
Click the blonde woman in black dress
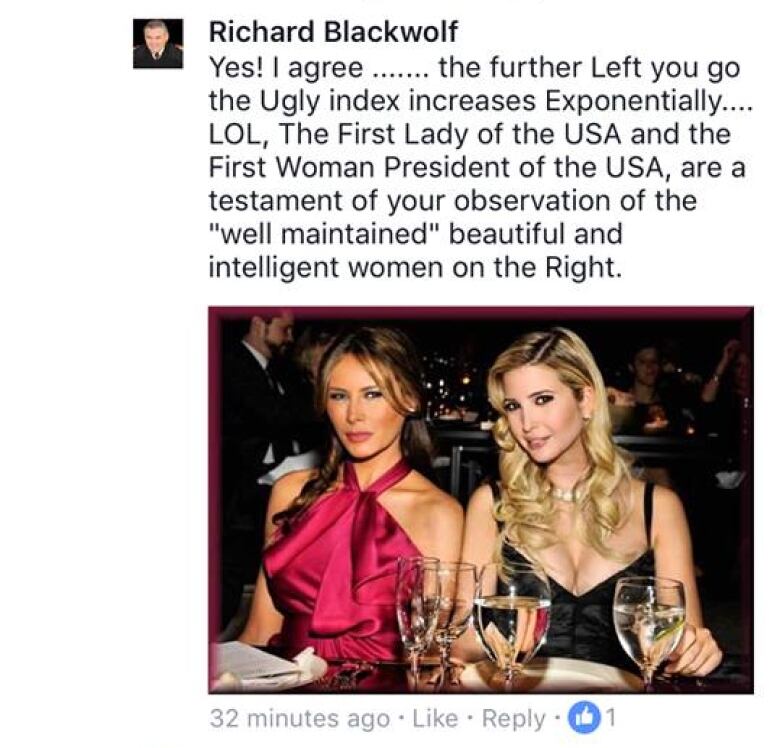587,497
